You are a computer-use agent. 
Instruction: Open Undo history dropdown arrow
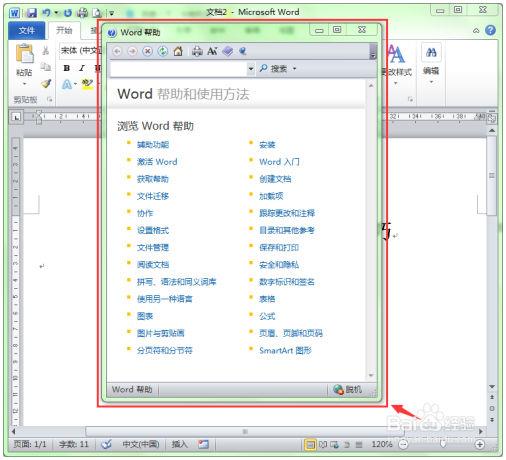point(56,13)
